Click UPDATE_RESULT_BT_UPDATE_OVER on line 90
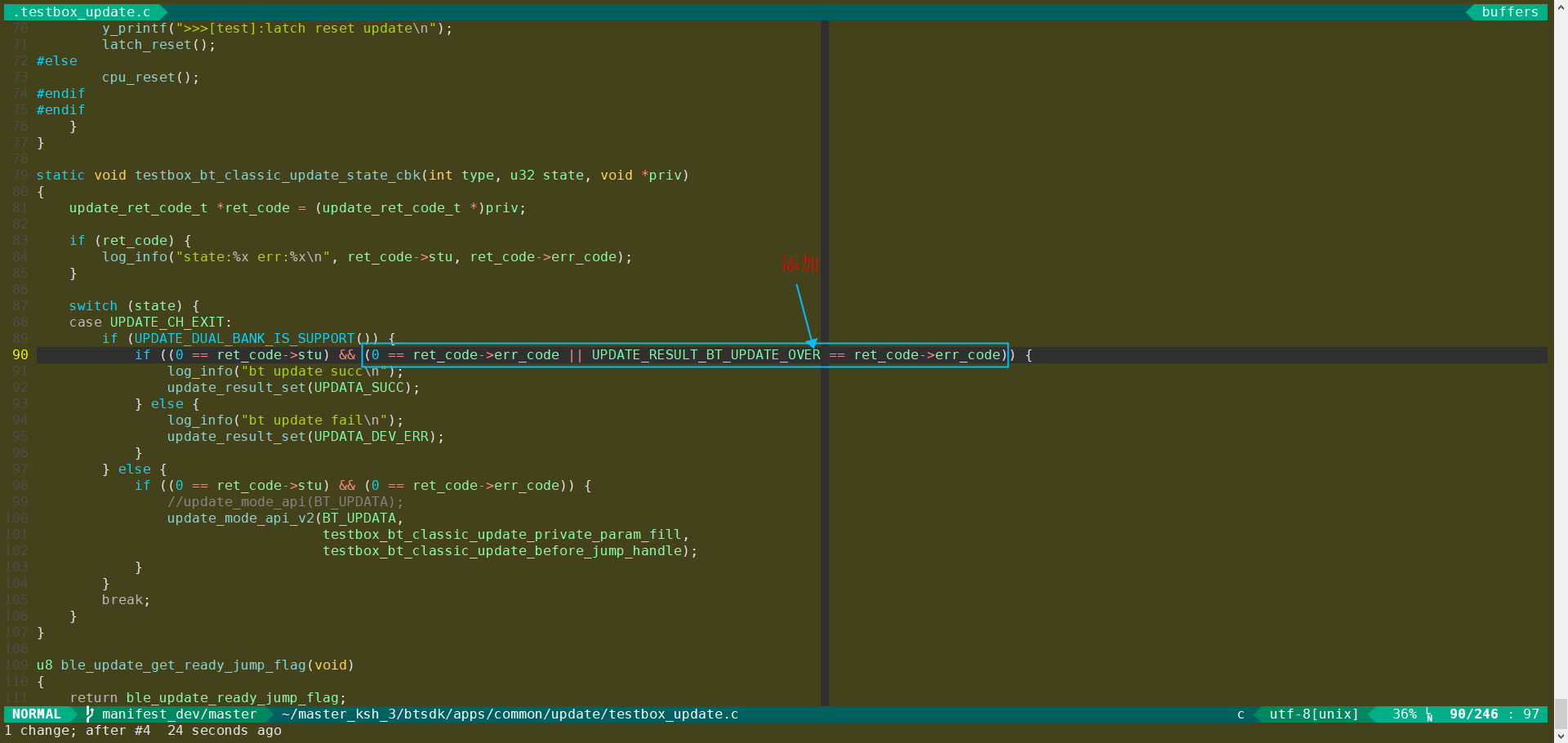This screenshot has height=743, width=1568. (x=706, y=354)
